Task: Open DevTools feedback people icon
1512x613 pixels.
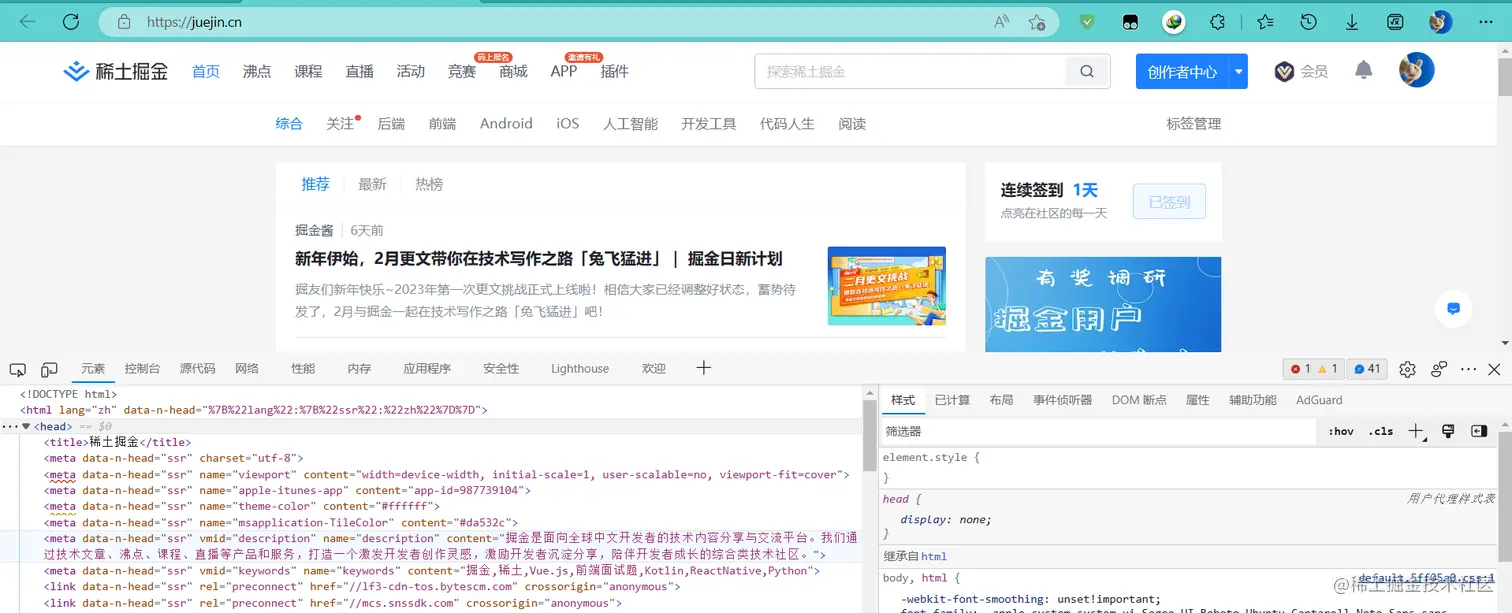Action: [1439, 369]
